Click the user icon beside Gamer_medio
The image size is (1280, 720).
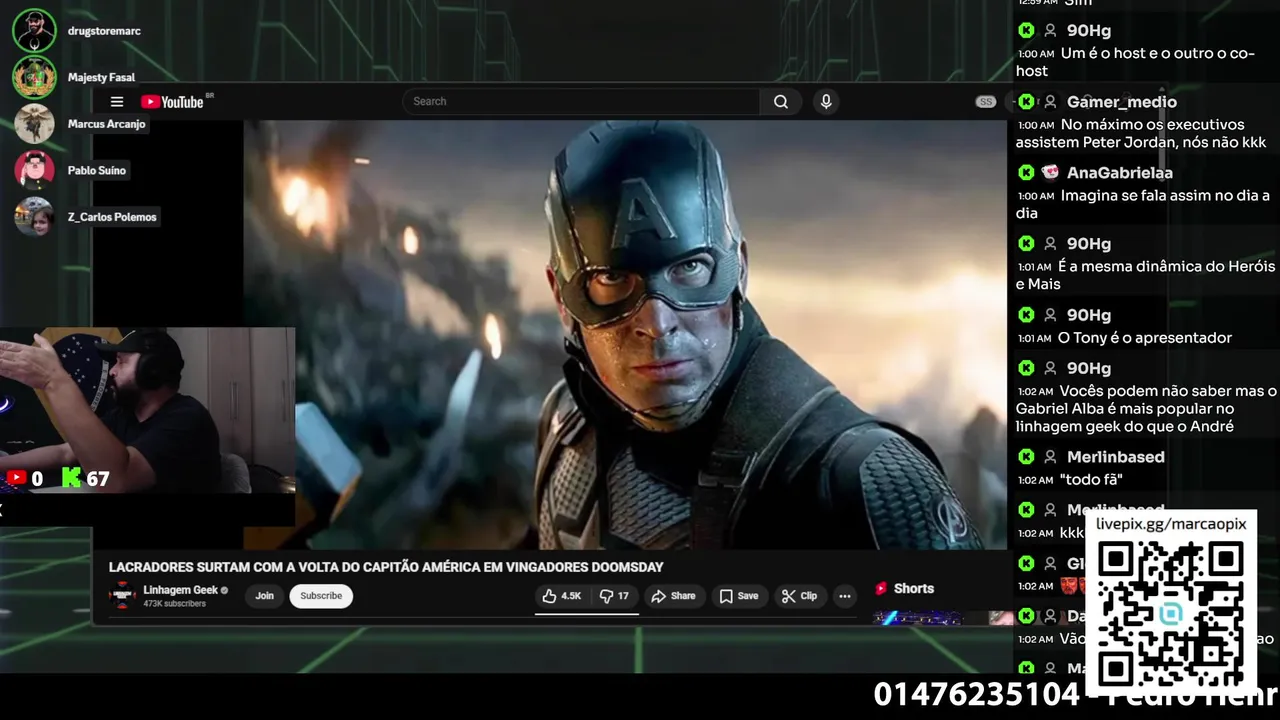click(1050, 102)
